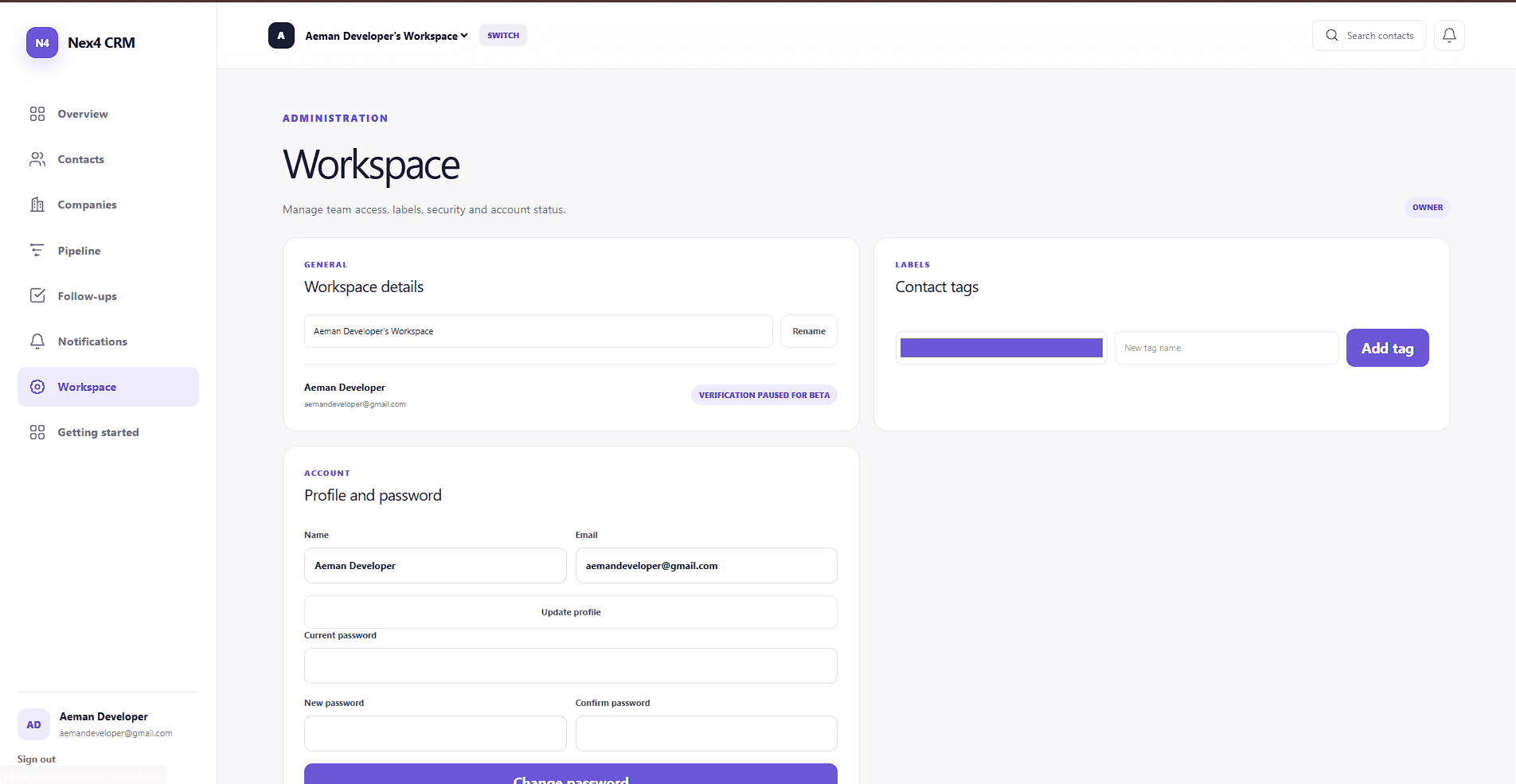Viewport: 1516px width, 784px height.
Task: Expand the Aeman Developer's Workspace dropdown
Action: (386, 36)
